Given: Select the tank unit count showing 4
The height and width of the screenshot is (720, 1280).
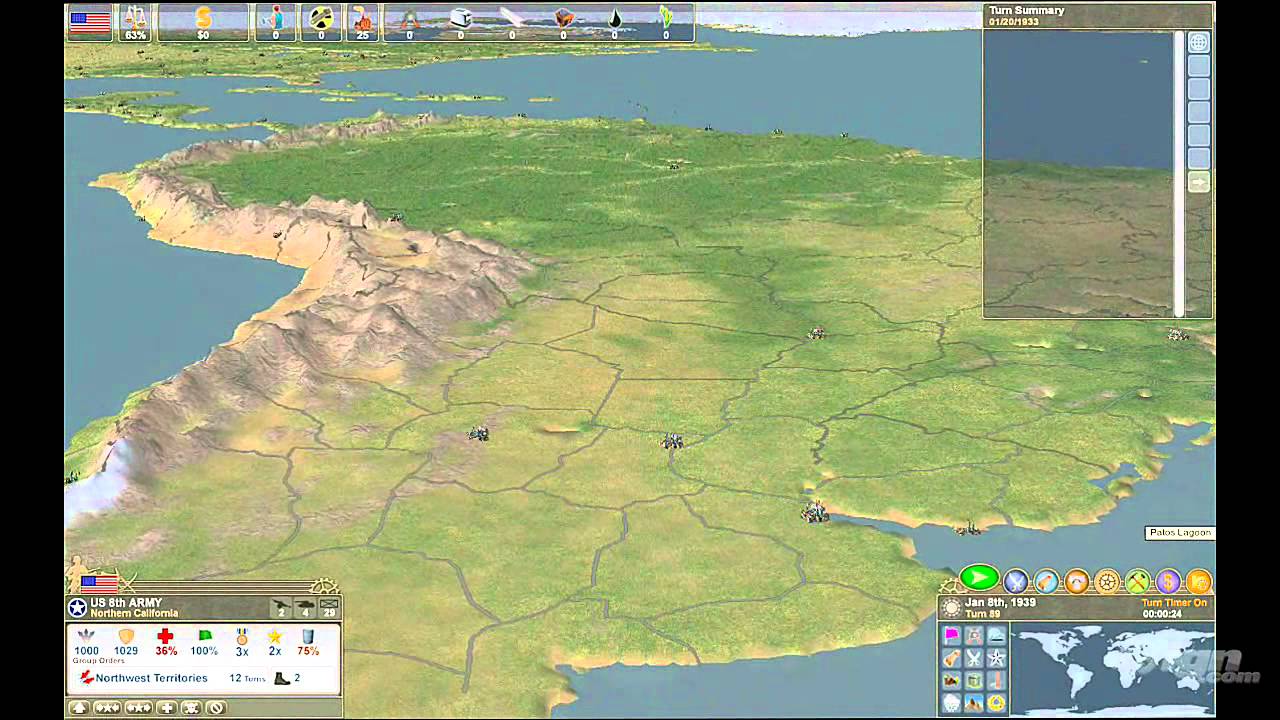Looking at the screenshot, I should pyautogui.click(x=306, y=607).
